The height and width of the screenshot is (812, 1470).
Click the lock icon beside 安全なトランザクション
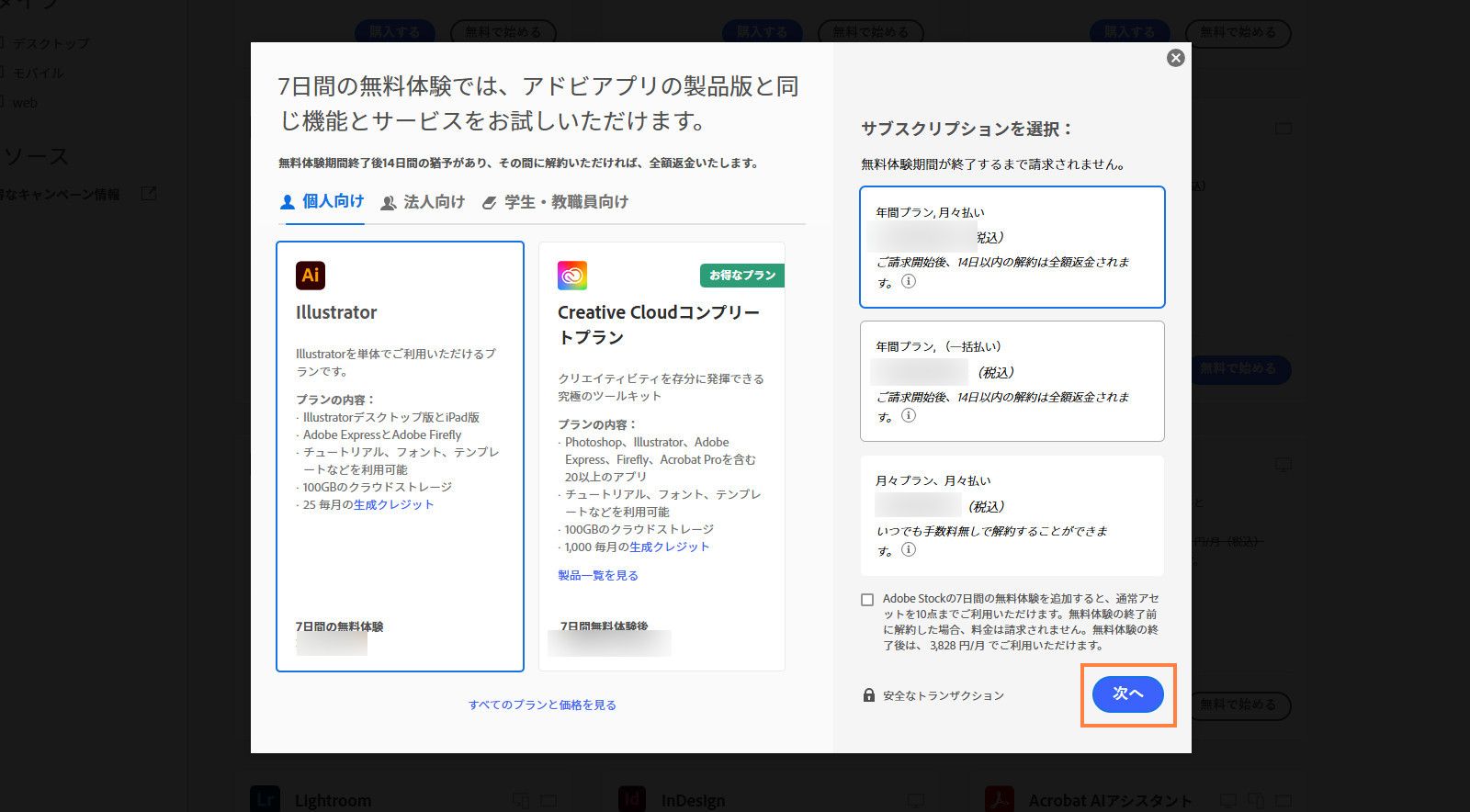[869, 695]
